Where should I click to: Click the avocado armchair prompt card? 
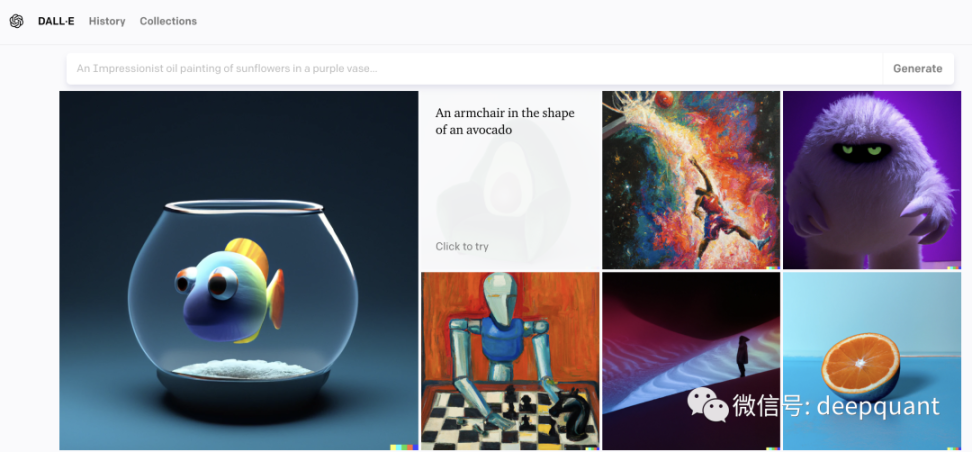pyautogui.click(x=510, y=180)
